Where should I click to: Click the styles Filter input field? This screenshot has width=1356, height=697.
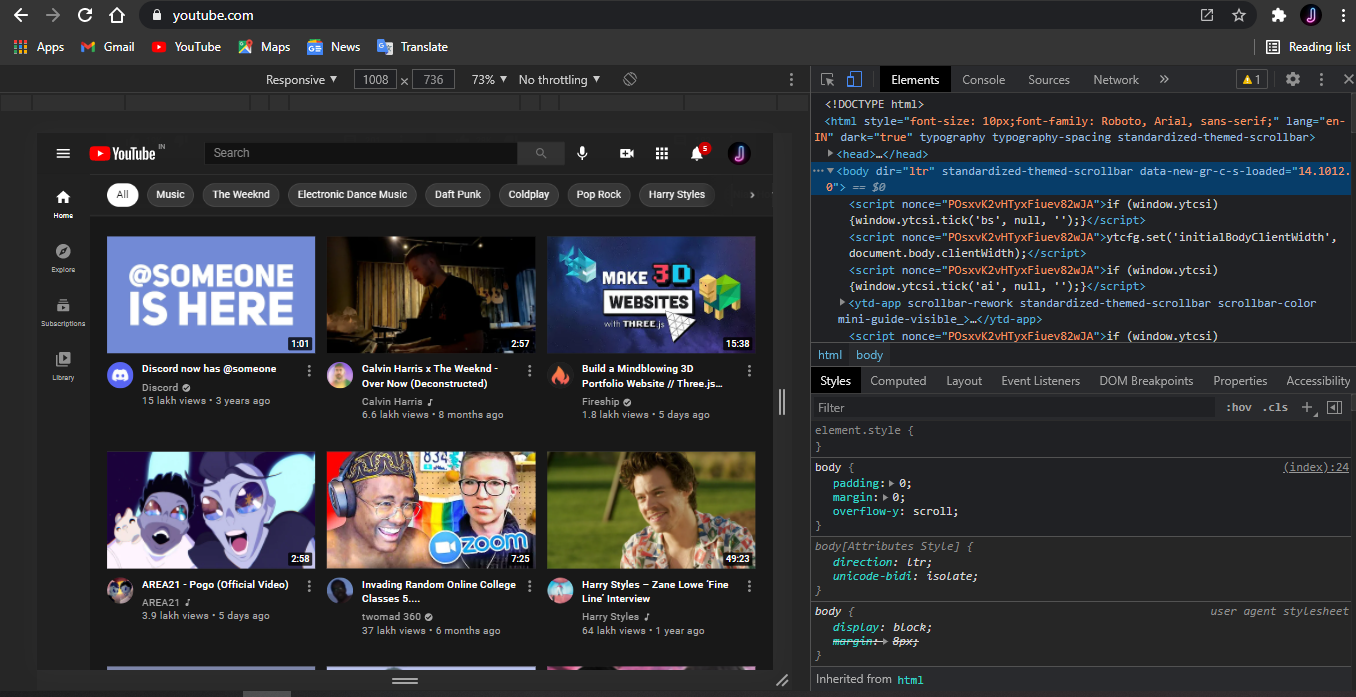1015,407
